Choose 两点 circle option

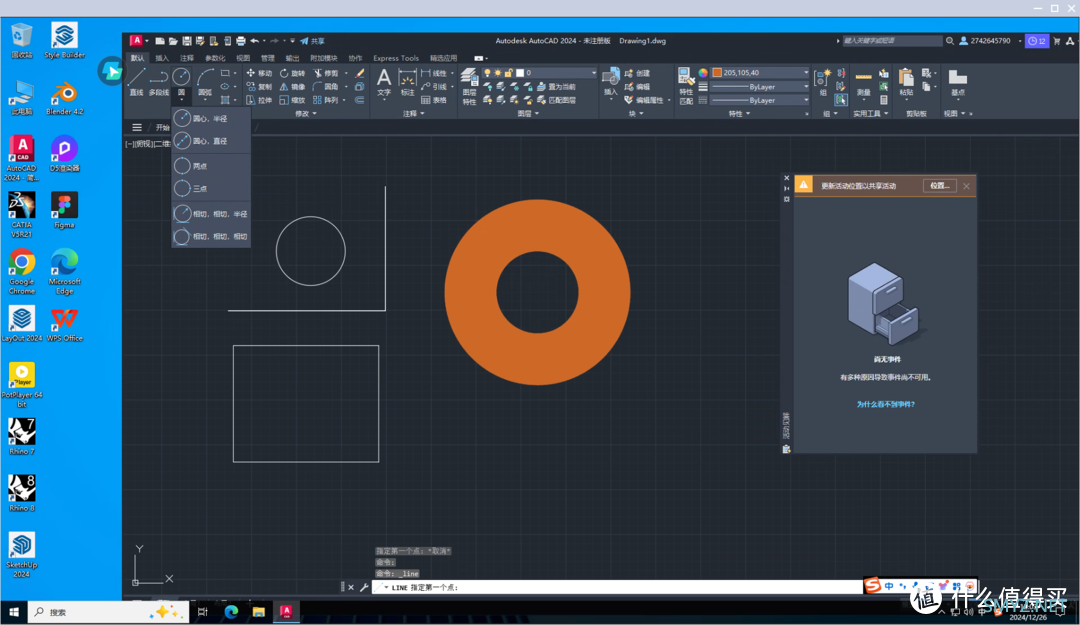click(211, 166)
